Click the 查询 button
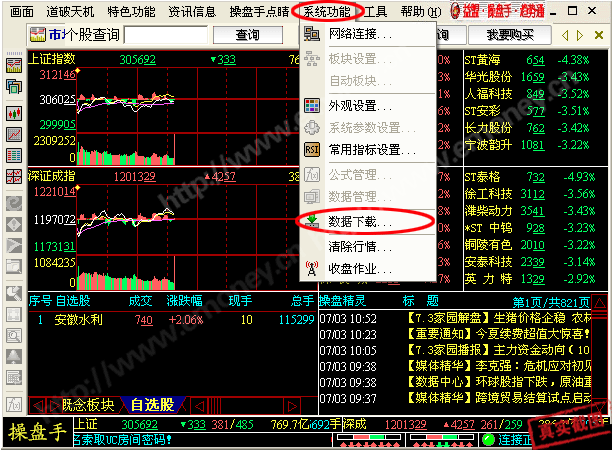This screenshot has height=450, width=612. click(x=248, y=35)
